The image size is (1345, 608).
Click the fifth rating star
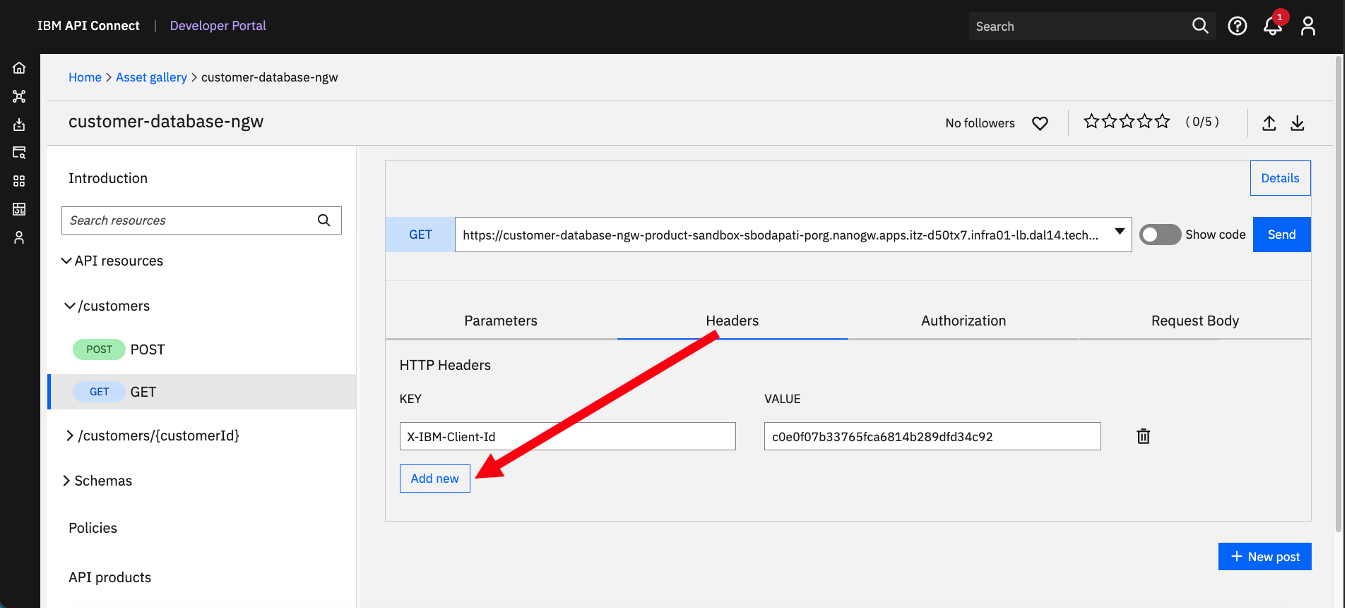pyautogui.click(x=1162, y=121)
